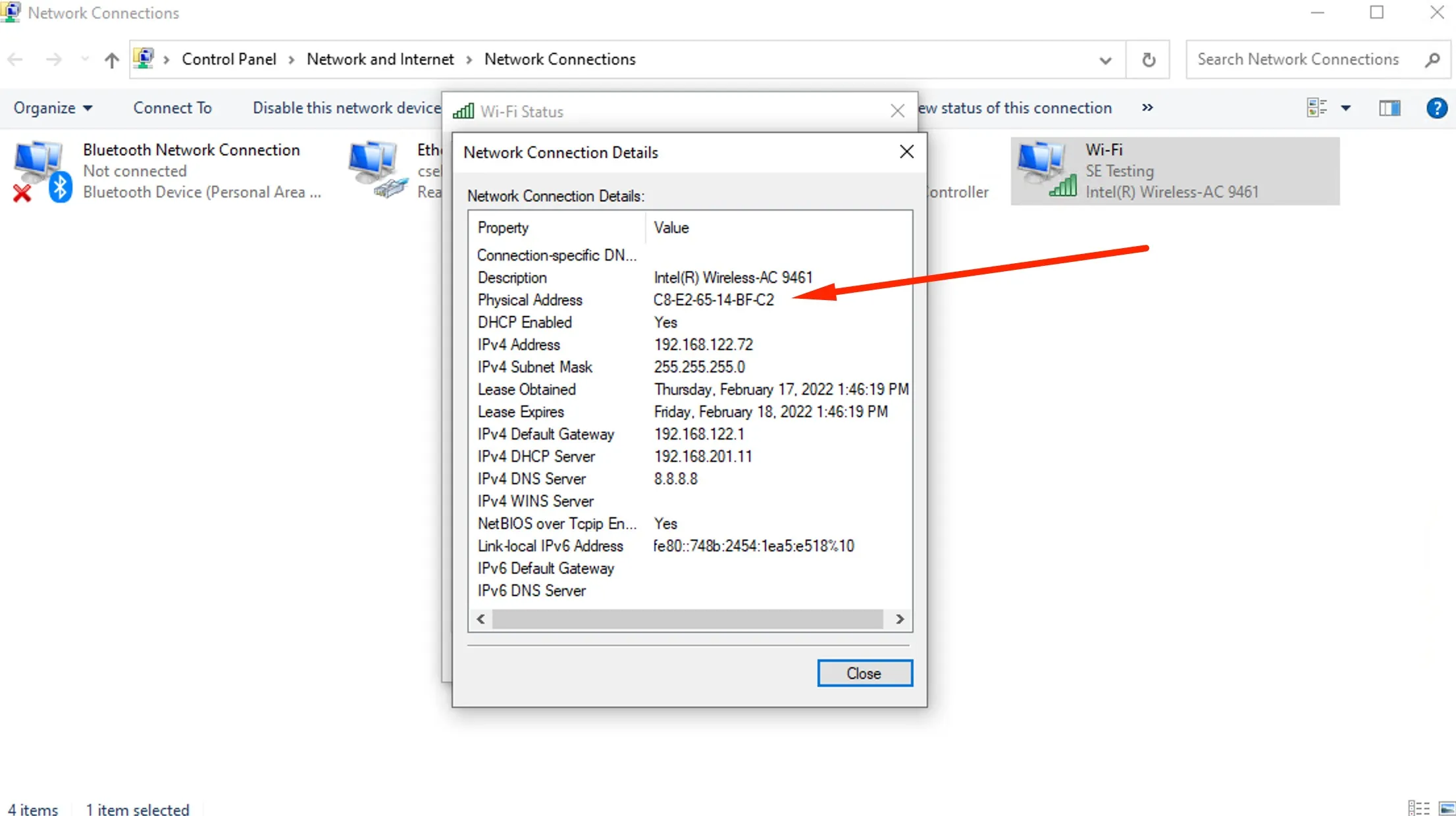This screenshot has width=1456, height=816.
Task: Switch to large icons view in status bar
Action: click(1446, 808)
